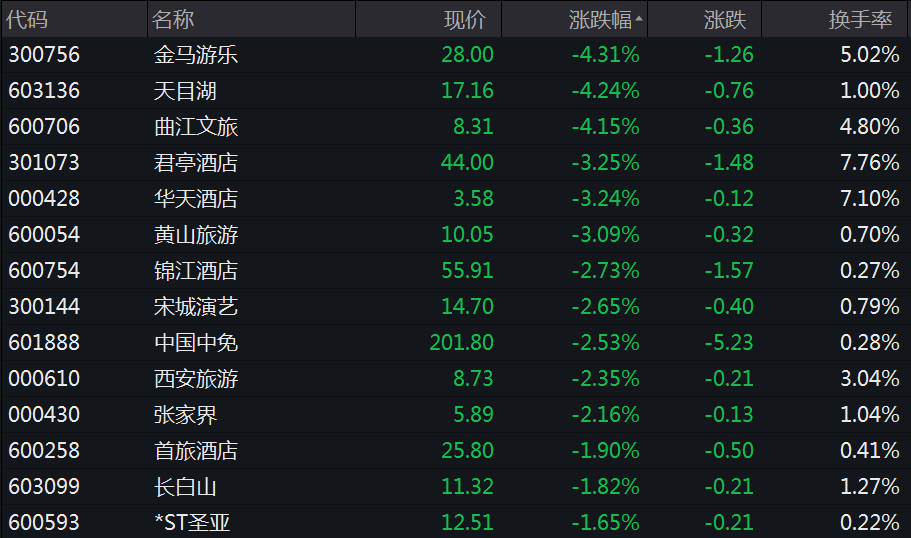This screenshot has width=911, height=538.
Task: Click the 5.89 price cell
Action: tap(473, 415)
